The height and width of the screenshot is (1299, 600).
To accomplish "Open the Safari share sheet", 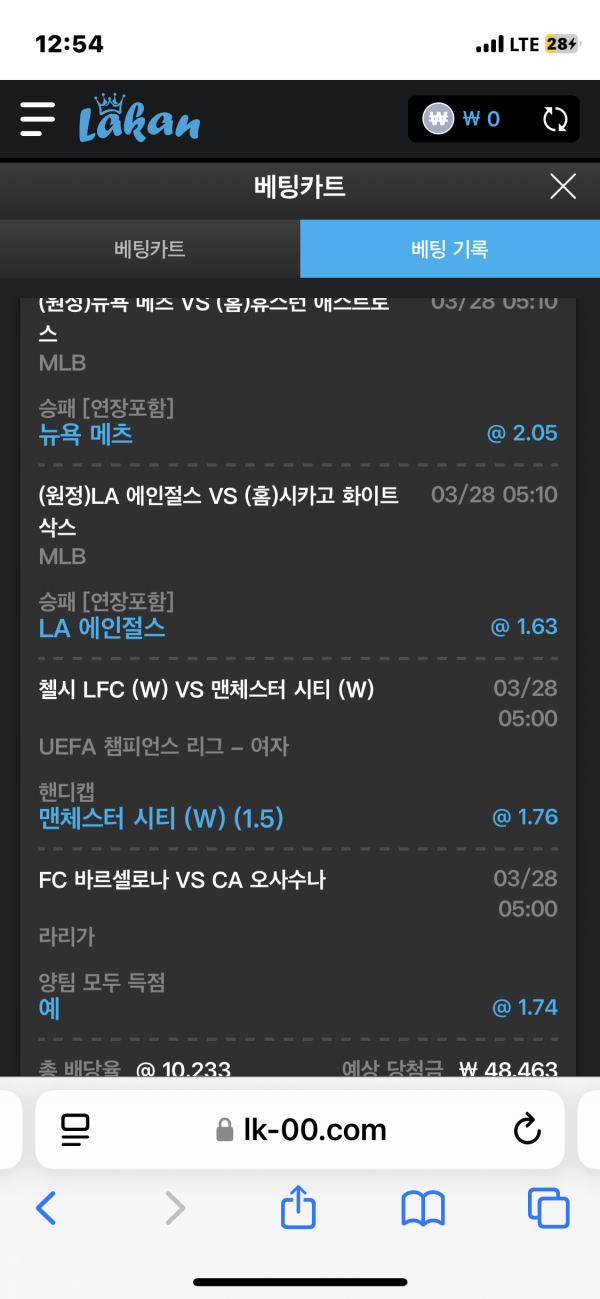I will pyautogui.click(x=298, y=1209).
